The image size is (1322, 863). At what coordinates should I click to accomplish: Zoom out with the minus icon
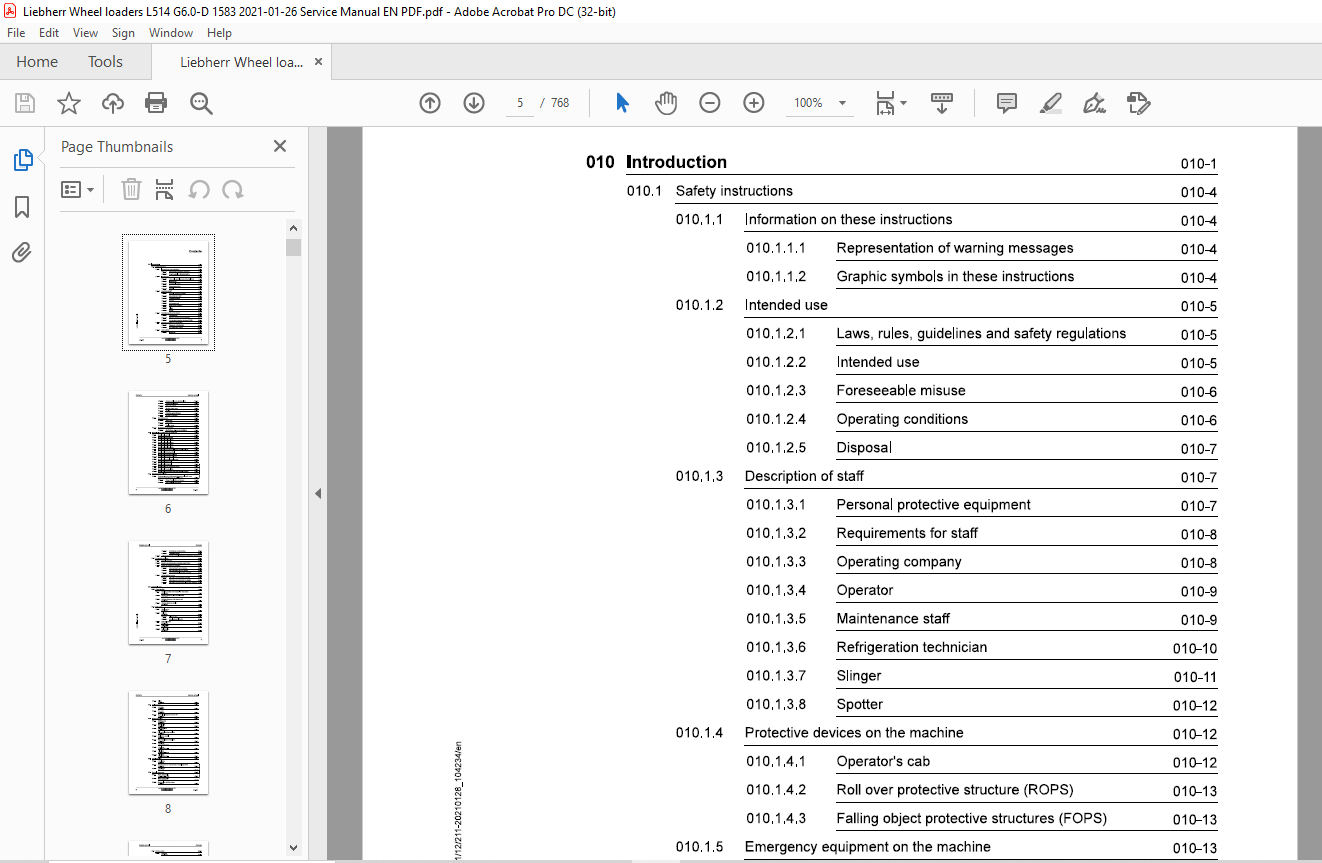(710, 103)
